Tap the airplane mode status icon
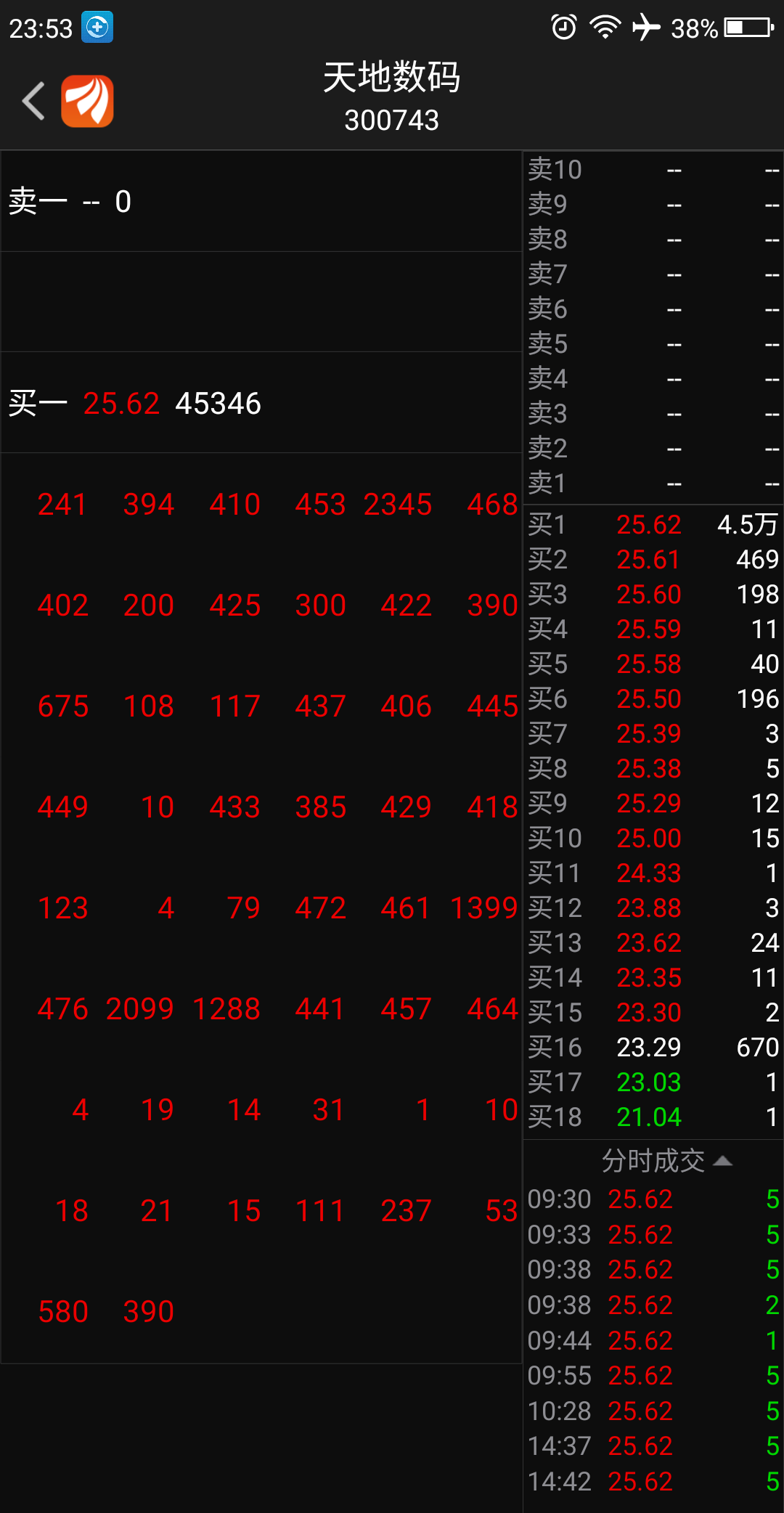This screenshot has height=1513, width=784. pos(646,28)
